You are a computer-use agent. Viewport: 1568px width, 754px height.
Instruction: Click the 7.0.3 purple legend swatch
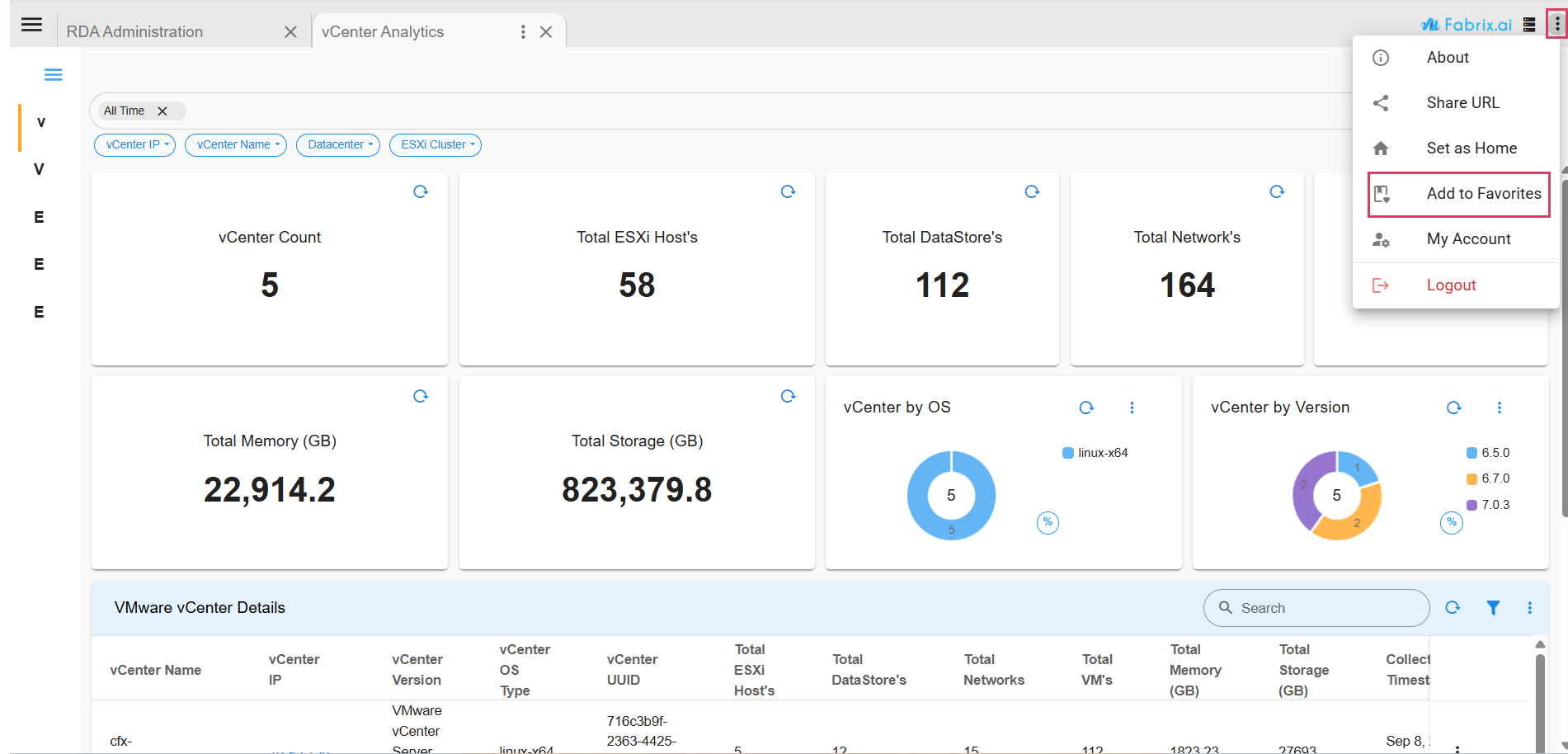coord(1471,505)
